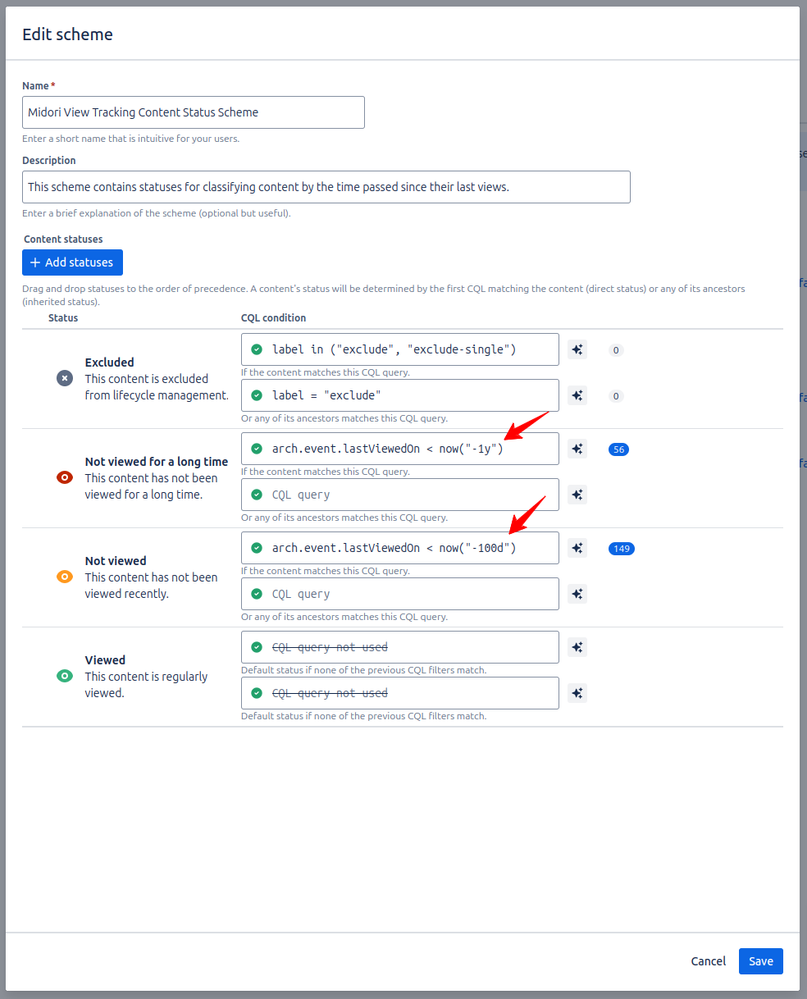Click the 'CQL condition' column header

(x=273, y=318)
